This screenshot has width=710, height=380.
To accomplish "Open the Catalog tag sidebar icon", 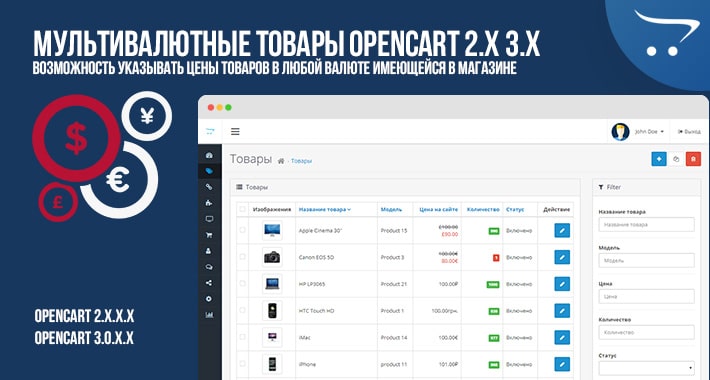I will [209, 171].
